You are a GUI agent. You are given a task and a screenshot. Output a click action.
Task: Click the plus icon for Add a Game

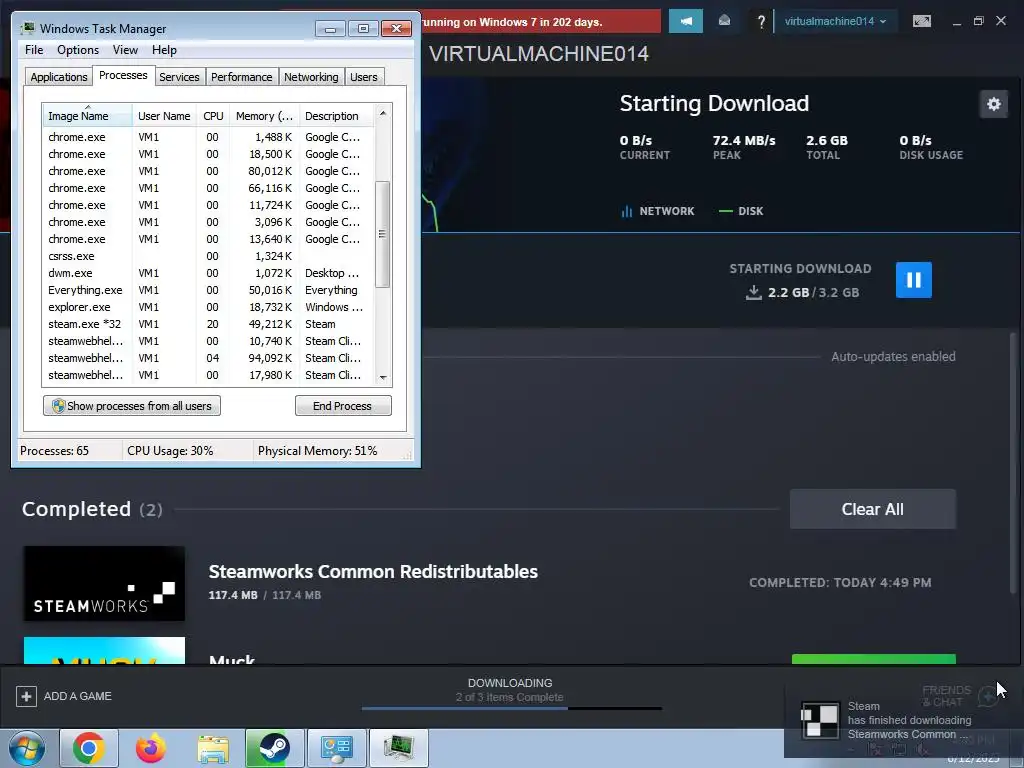(x=26, y=696)
